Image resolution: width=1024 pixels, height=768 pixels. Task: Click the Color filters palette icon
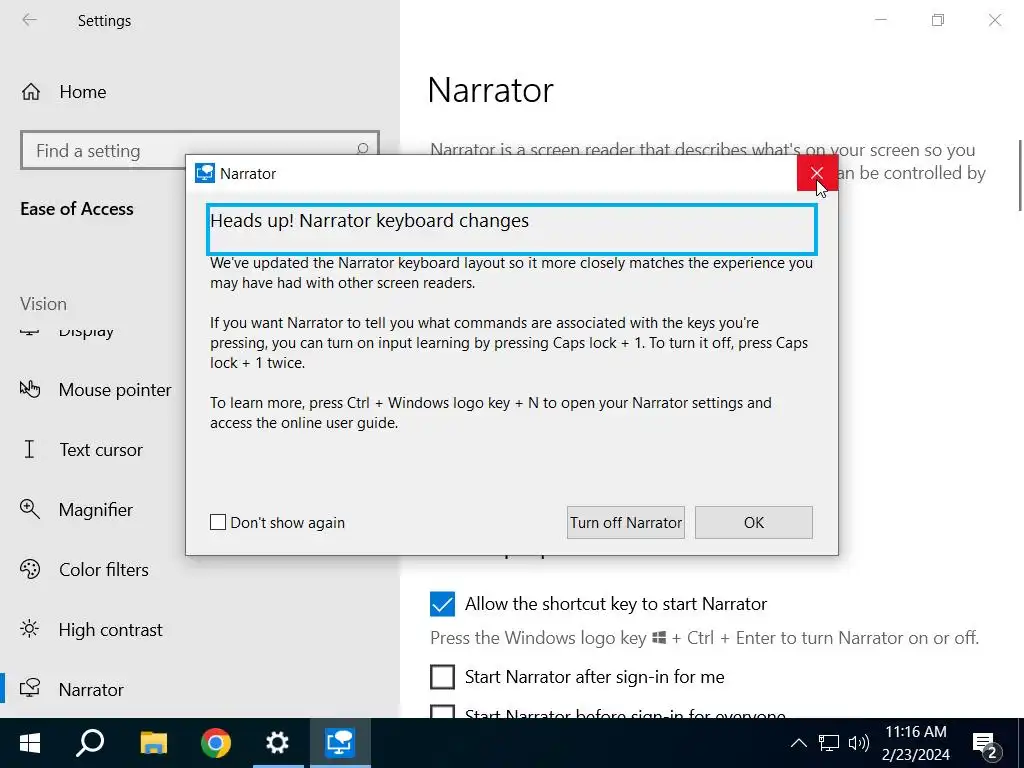click(x=29, y=569)
